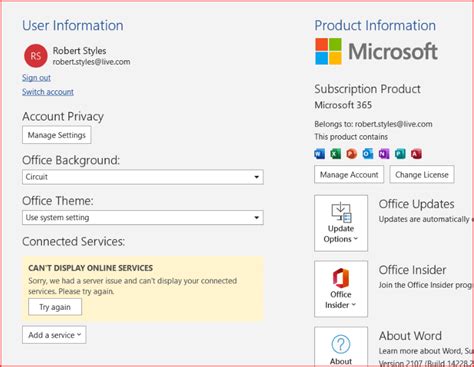
Task: Click the Connected Services heading
Action: tap(73, 241)
